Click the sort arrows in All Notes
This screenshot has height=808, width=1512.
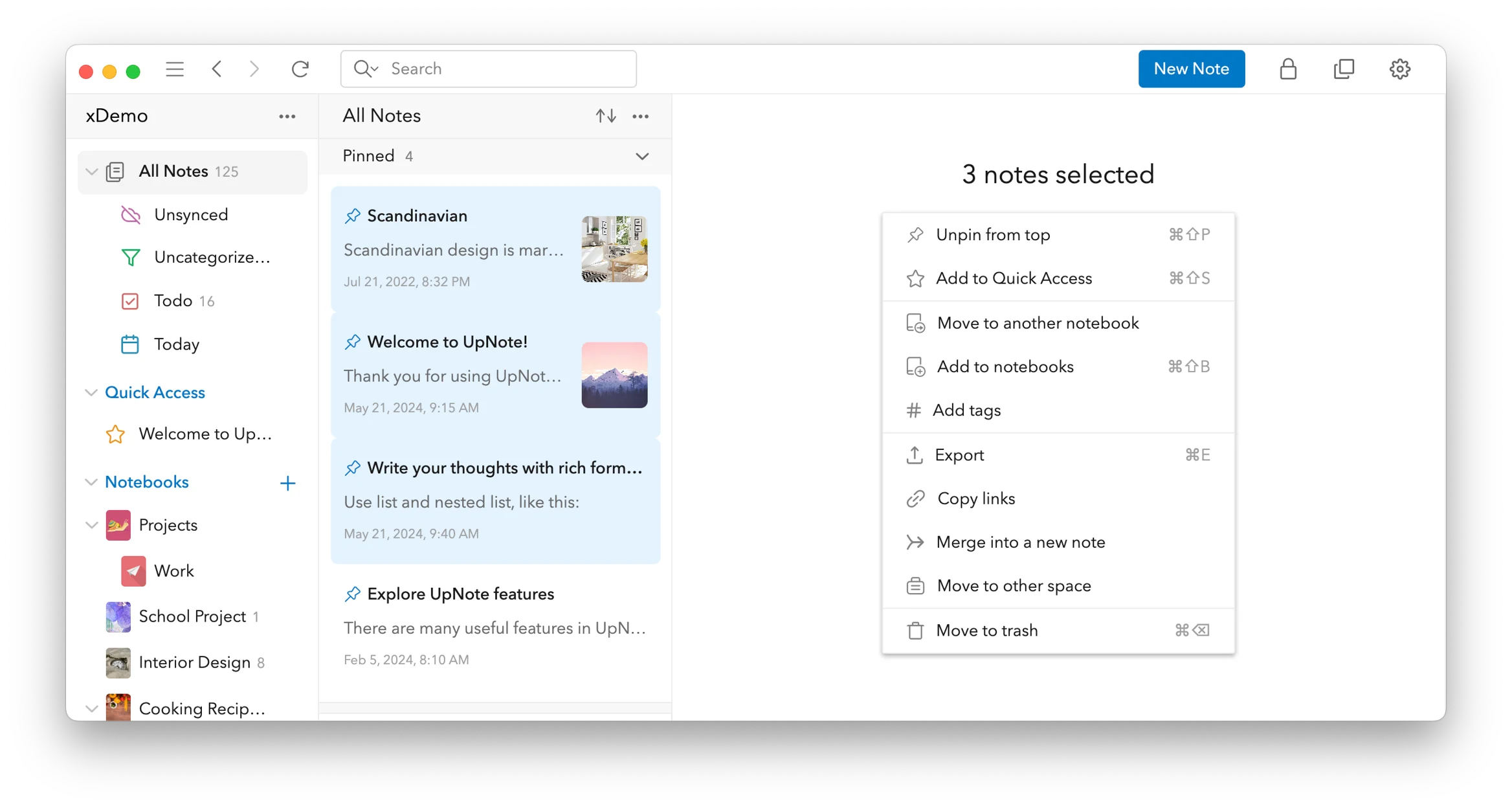click(x=605, y=116)
